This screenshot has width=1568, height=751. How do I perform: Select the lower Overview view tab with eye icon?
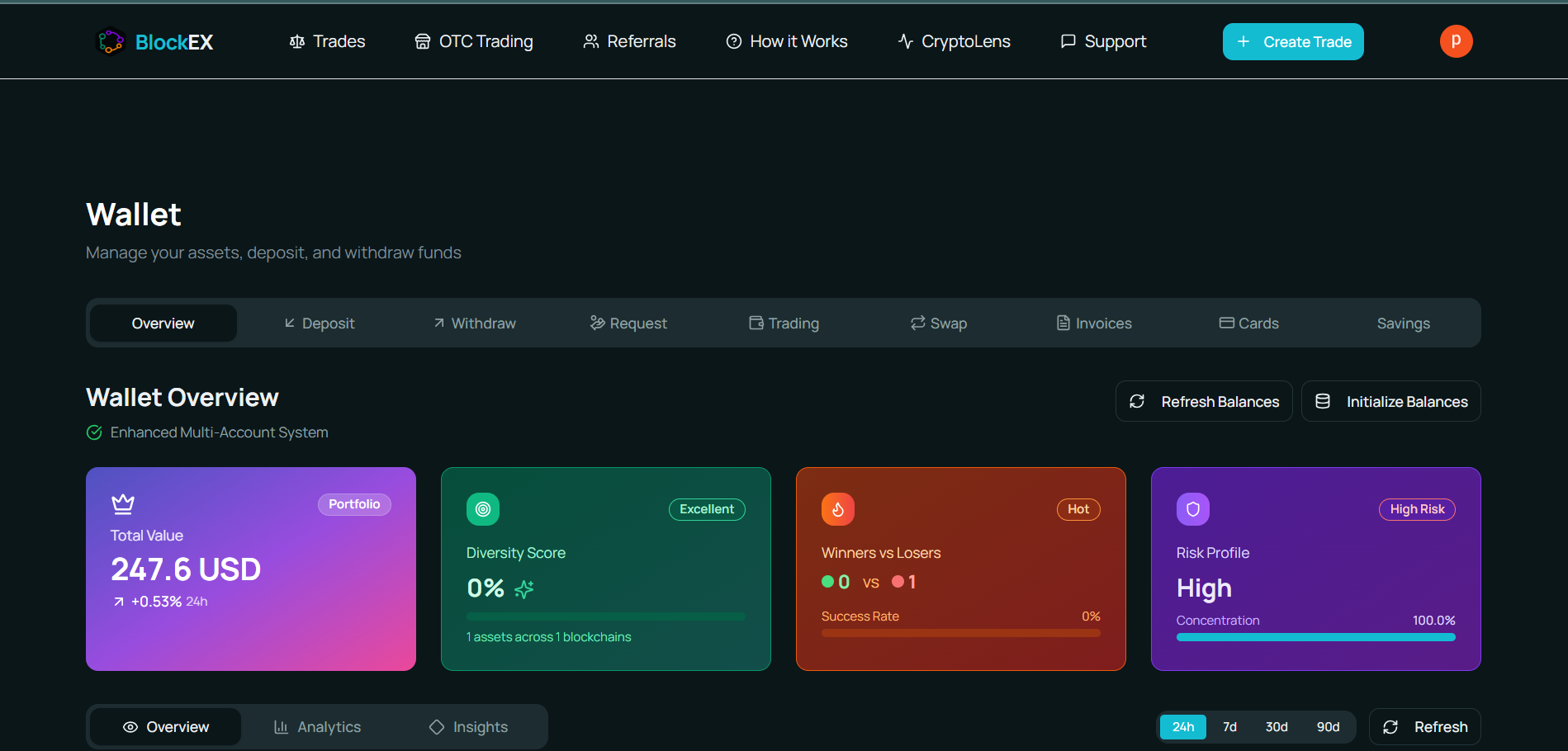pyautogui.click(x=166, y=727)
